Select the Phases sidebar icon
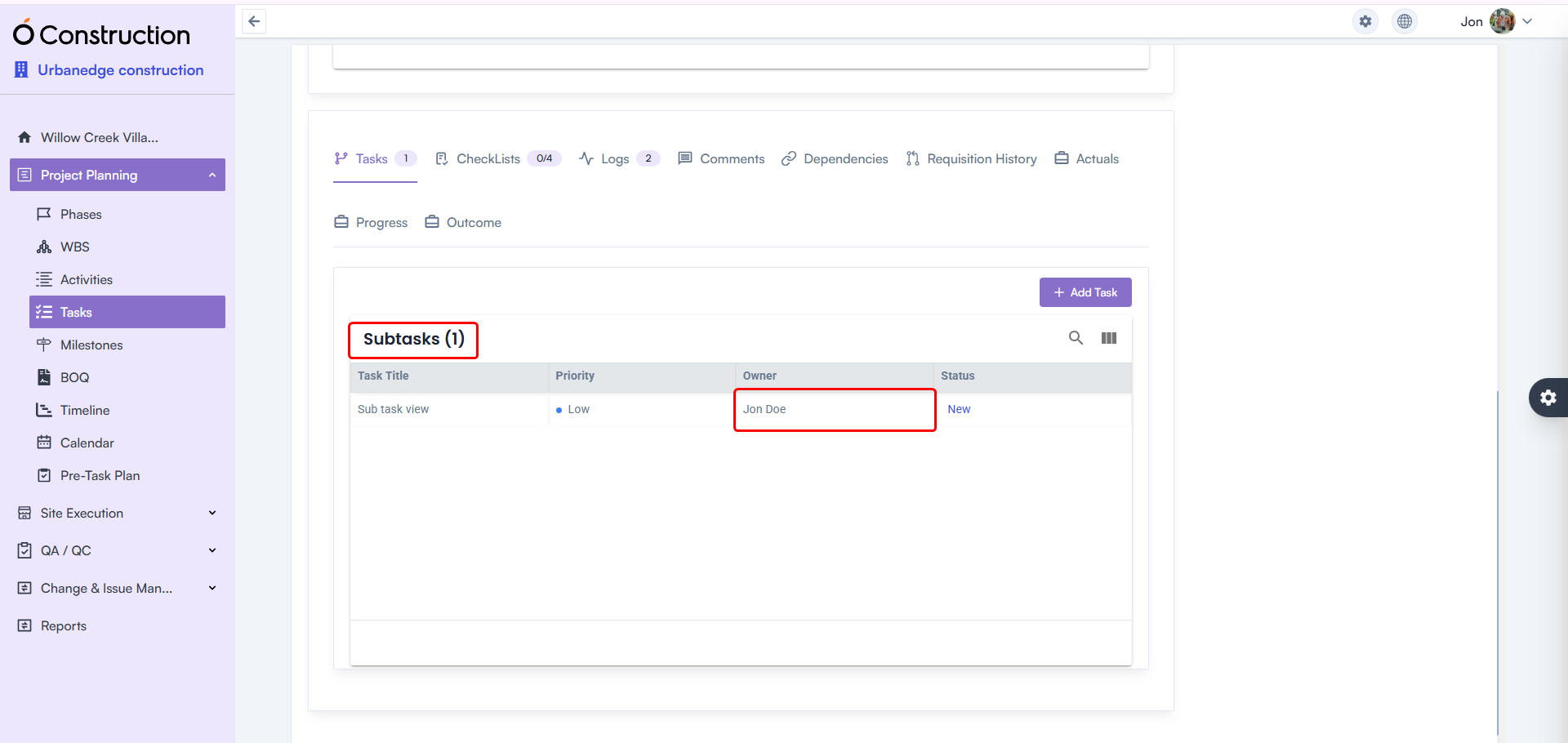Screen dimensions: 1568x743 [x=46, y=214]
